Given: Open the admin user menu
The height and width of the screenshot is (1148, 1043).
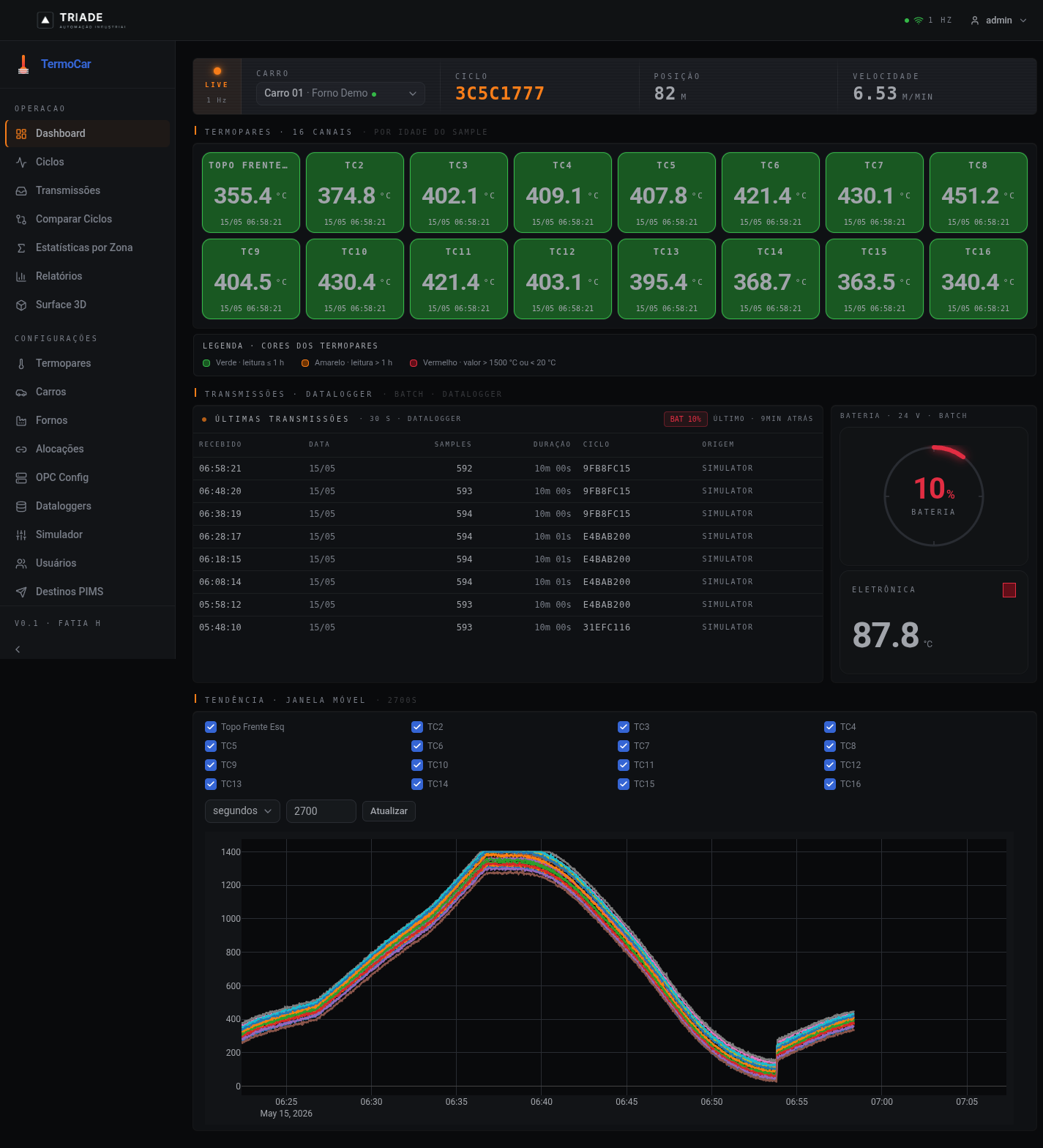Looking at the screenshot, I should (x=998, y=20).
